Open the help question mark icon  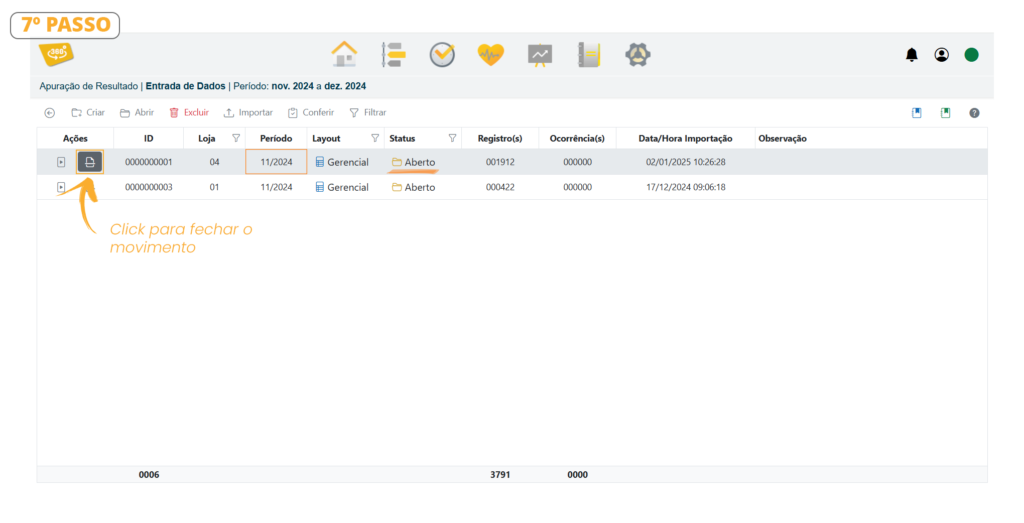pyautogui.click(x=974, y=113)
